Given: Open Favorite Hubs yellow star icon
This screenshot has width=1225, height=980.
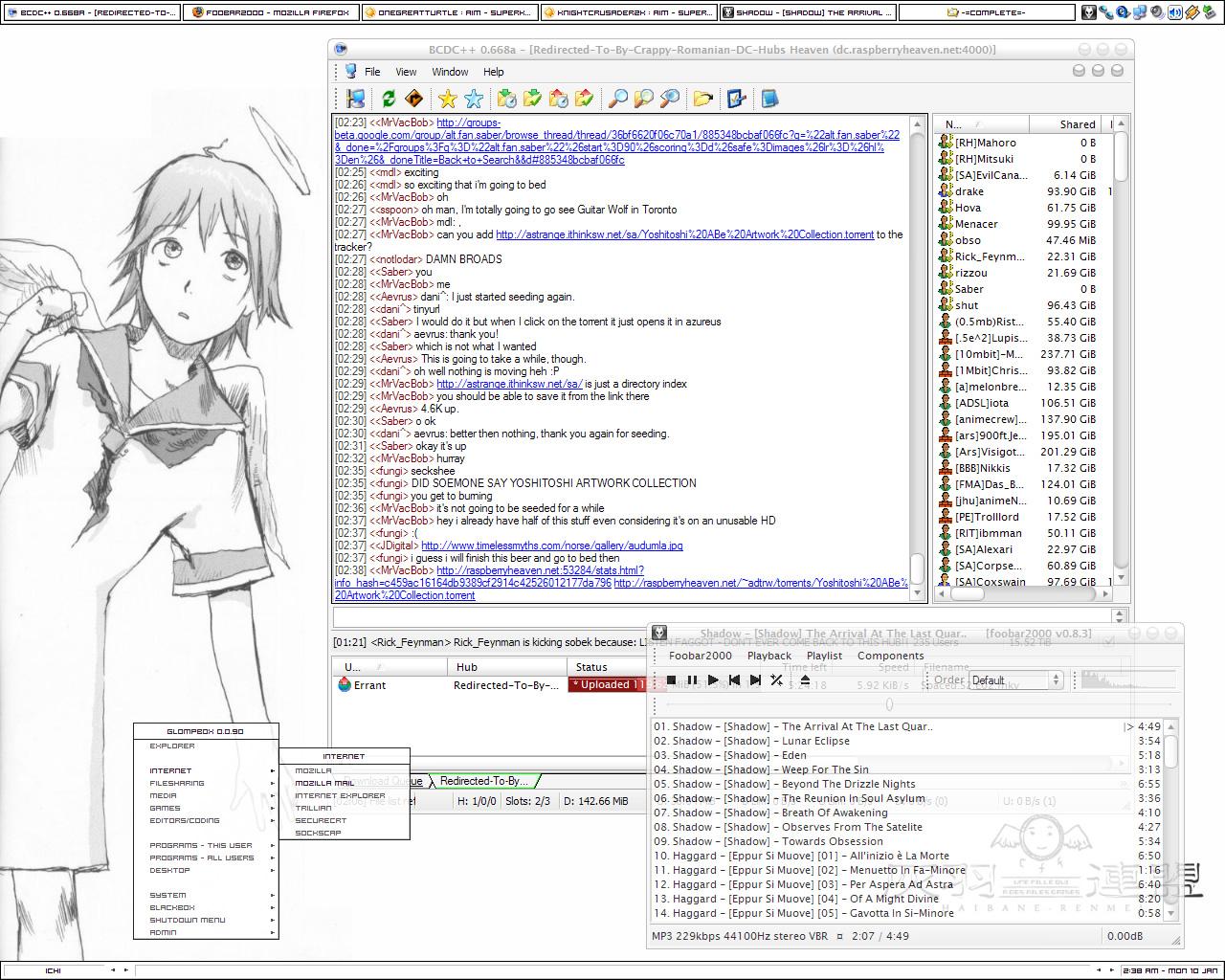Looking at the screenshot, I should click(x=447, y=98).
